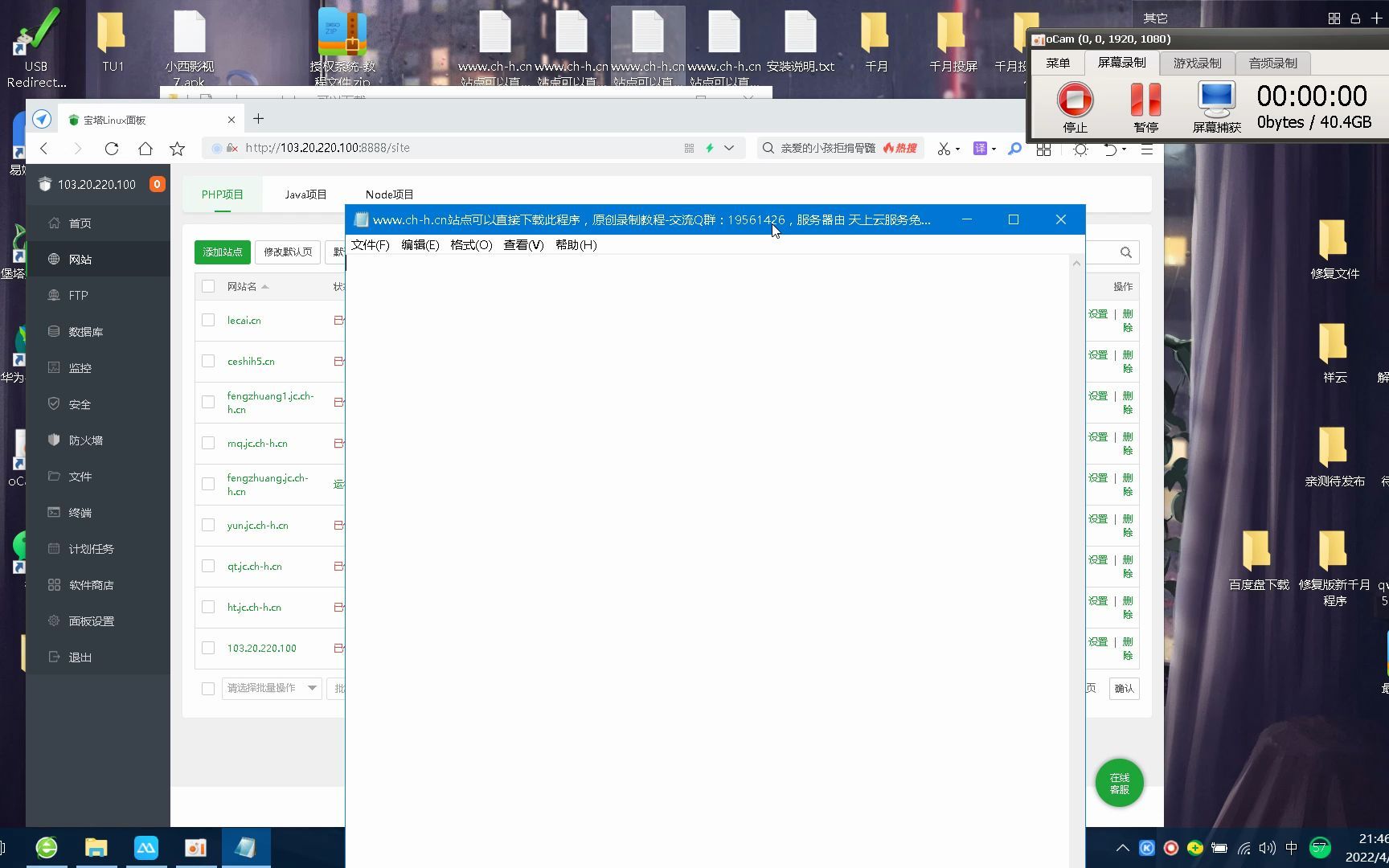Image resolution: width=1389 pixels, height=868 pixels.
Task: Open 安全 in Baota sidebar
Action: pyautogui.click(x=80, y=404)
